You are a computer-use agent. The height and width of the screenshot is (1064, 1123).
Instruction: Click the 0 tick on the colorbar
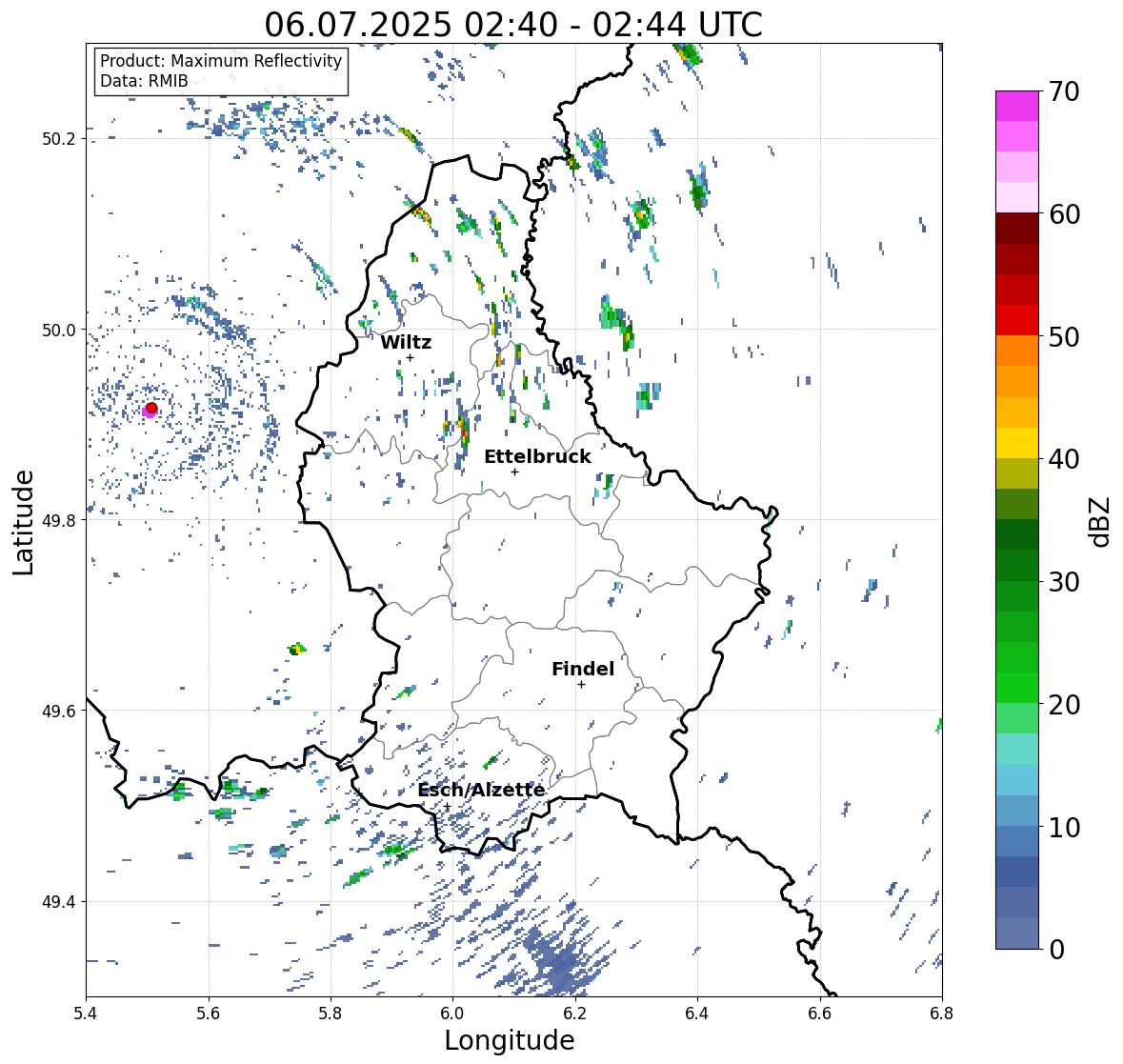1055,950
